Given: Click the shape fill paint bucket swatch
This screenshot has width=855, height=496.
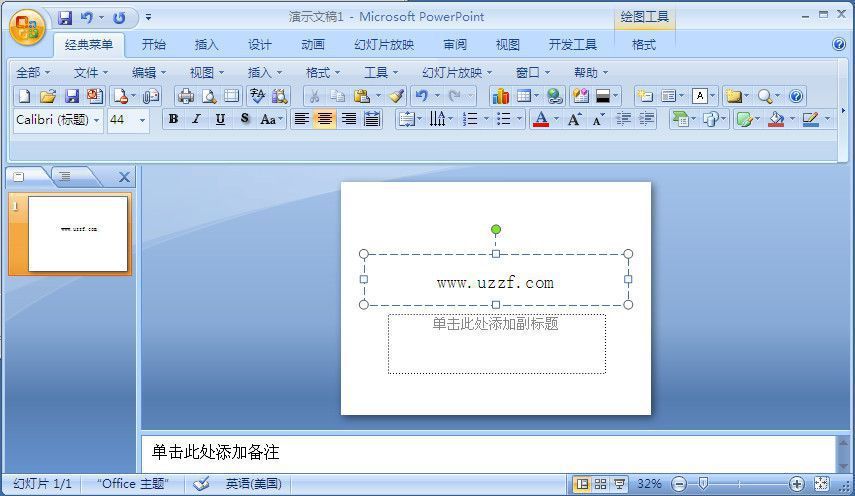Looking at the screenshot, I should click(x=776, y=119).
